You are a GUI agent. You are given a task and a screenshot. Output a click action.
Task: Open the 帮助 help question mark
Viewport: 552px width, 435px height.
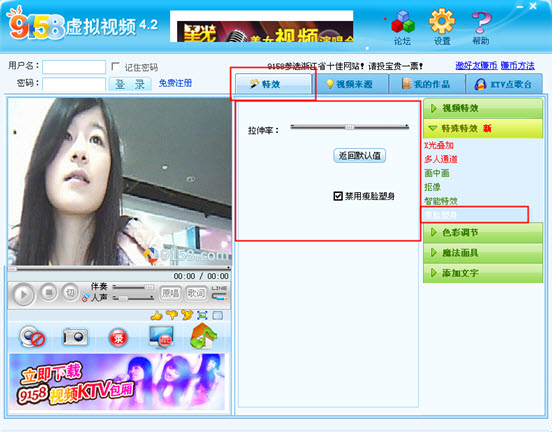click(481, 27)
